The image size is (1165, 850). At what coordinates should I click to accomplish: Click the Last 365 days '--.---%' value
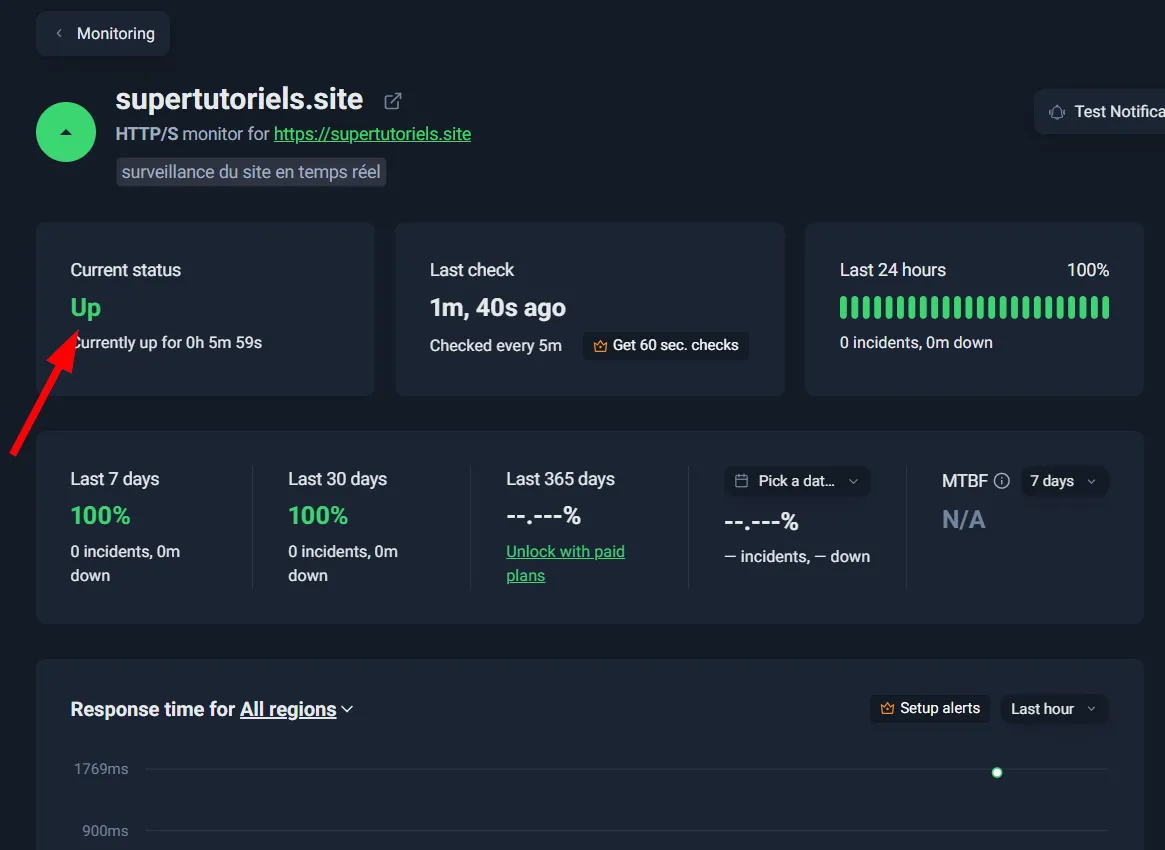click(x=543, y=516)
